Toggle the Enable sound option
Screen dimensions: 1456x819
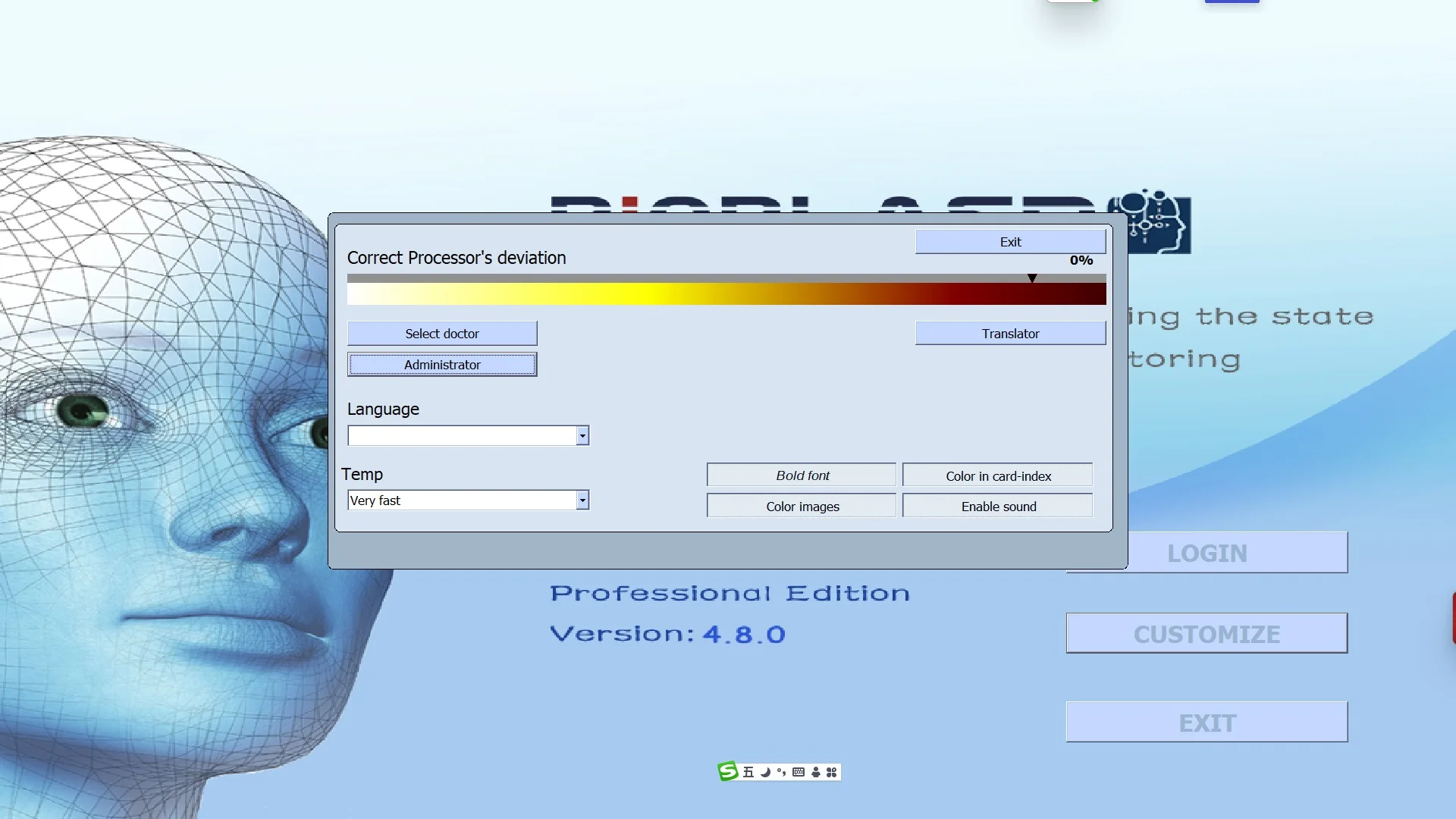[x=997, y=506]
